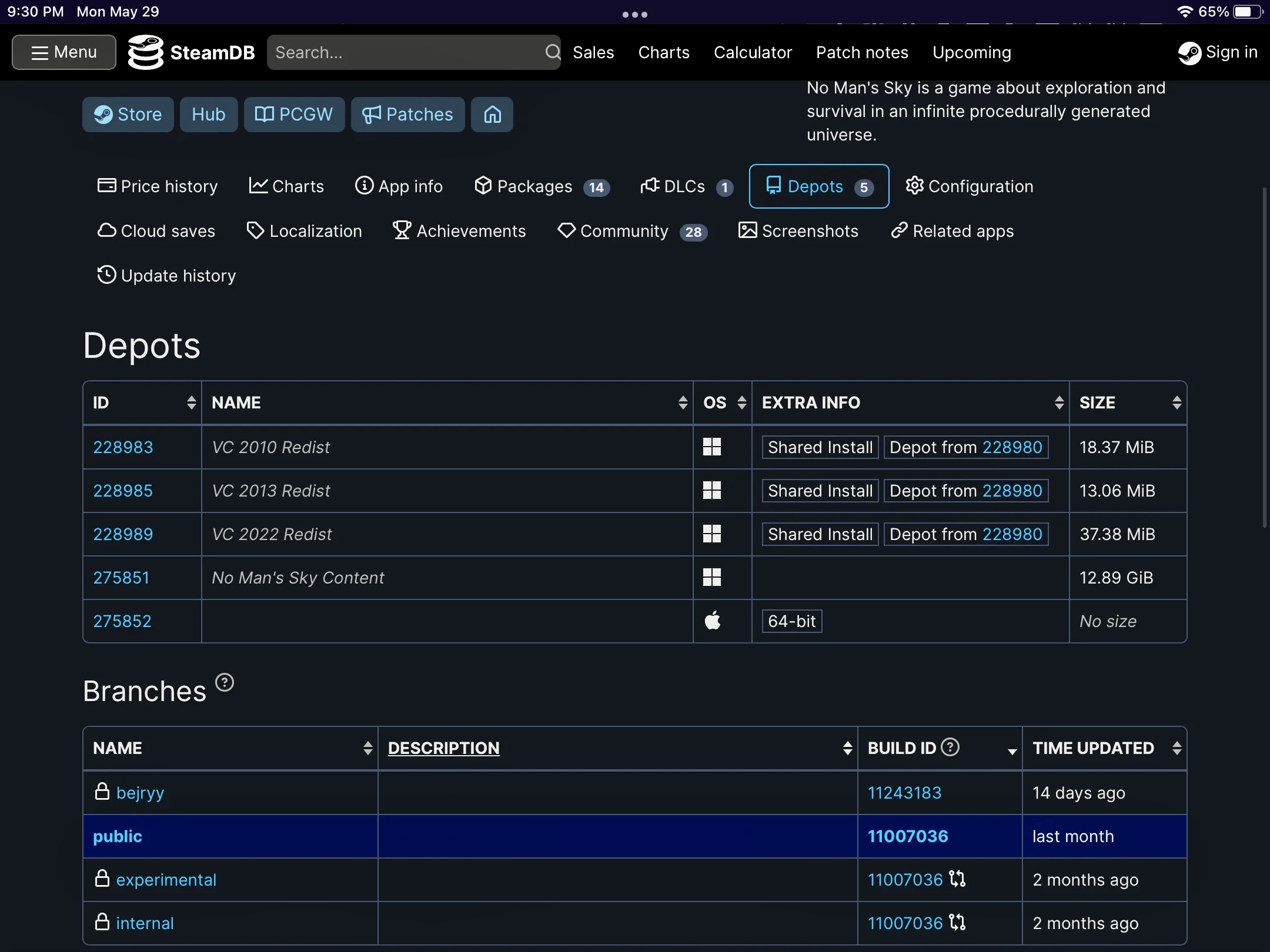The width and height of the screenshot is (1270, 952).
Task: Sort depots by ID column
Action: pyautogui.click(x=142, y=403)
